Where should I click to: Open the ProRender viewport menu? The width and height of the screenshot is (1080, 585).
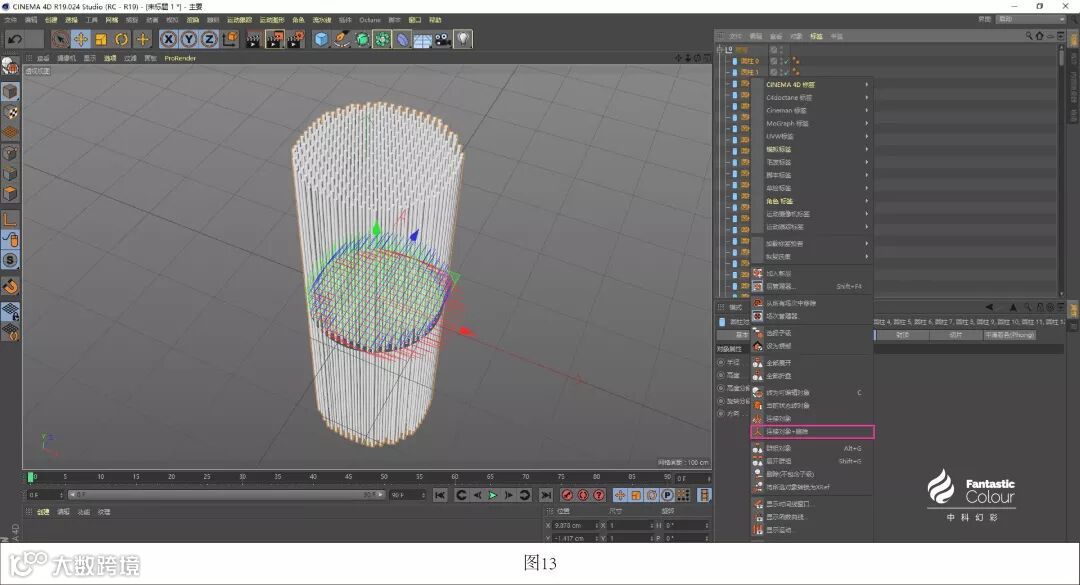(180, 58)
